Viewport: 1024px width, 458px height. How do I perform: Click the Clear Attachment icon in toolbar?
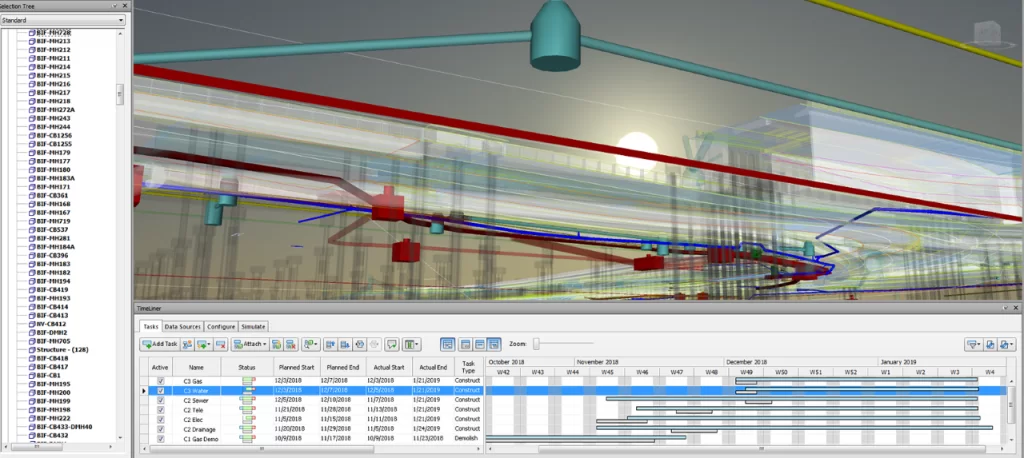tap(290, 344)
